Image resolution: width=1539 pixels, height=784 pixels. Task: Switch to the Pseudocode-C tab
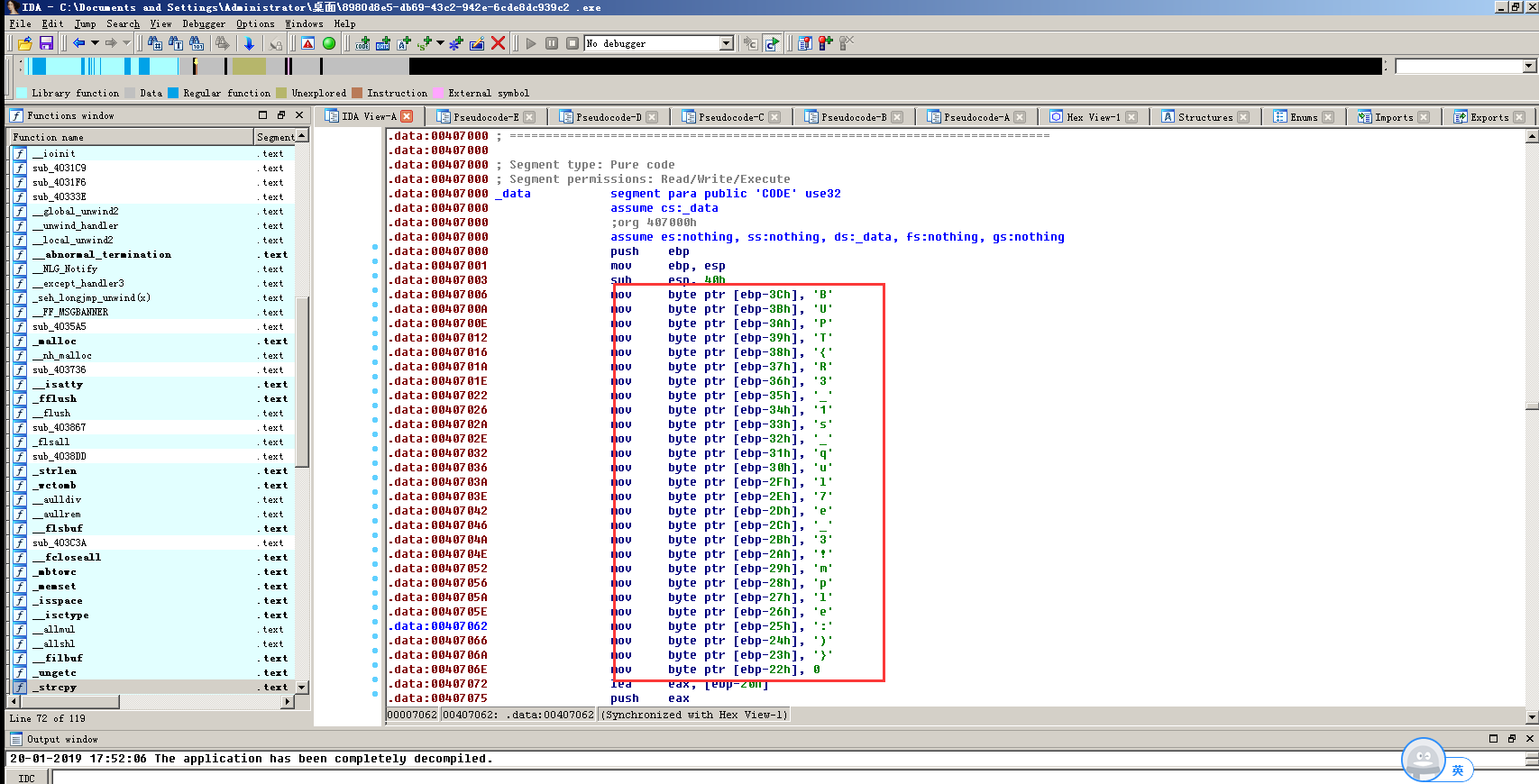tap(730, 117)
